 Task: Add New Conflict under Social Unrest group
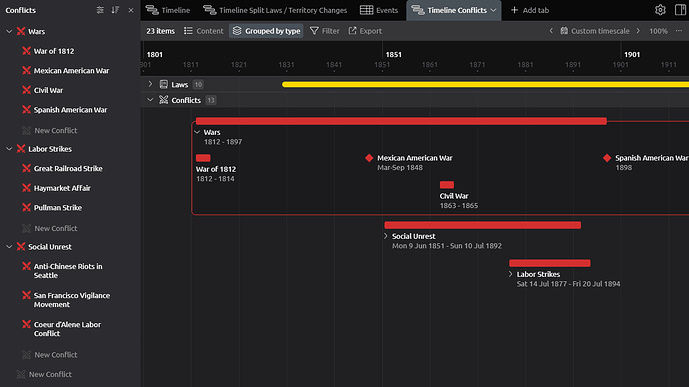[x=55, y=354]
